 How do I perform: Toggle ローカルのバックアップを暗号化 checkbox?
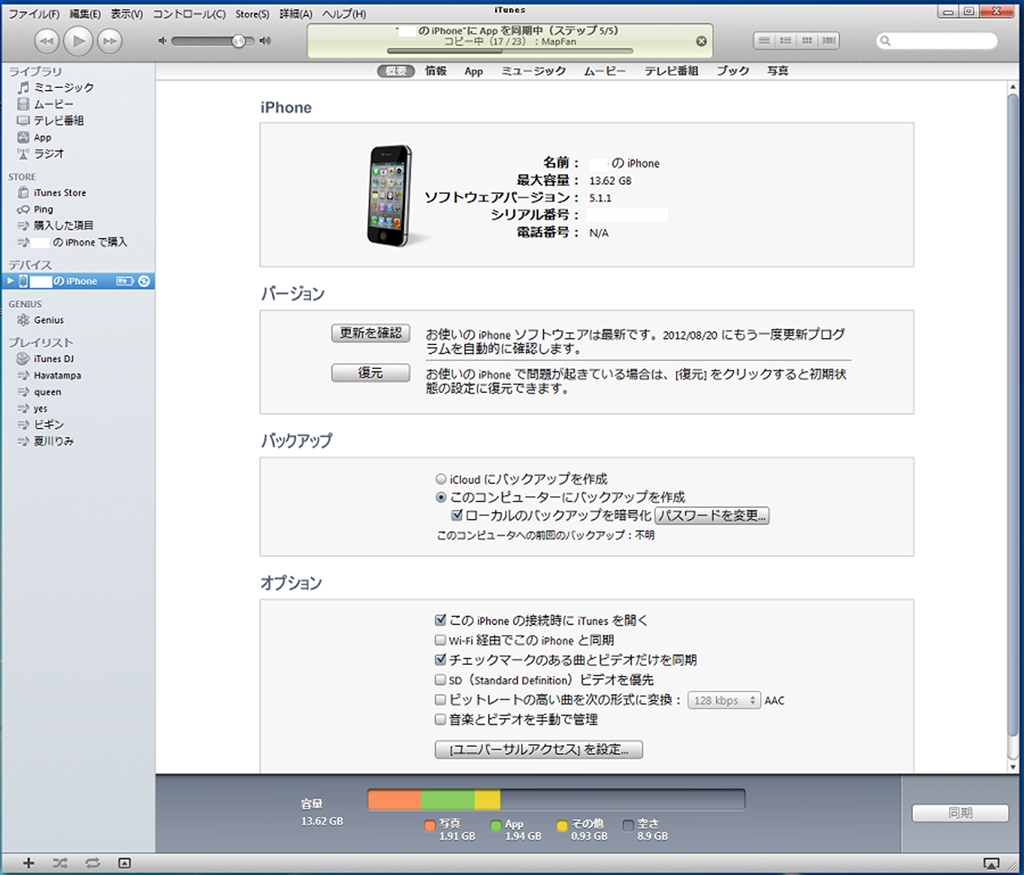point(457,515)
